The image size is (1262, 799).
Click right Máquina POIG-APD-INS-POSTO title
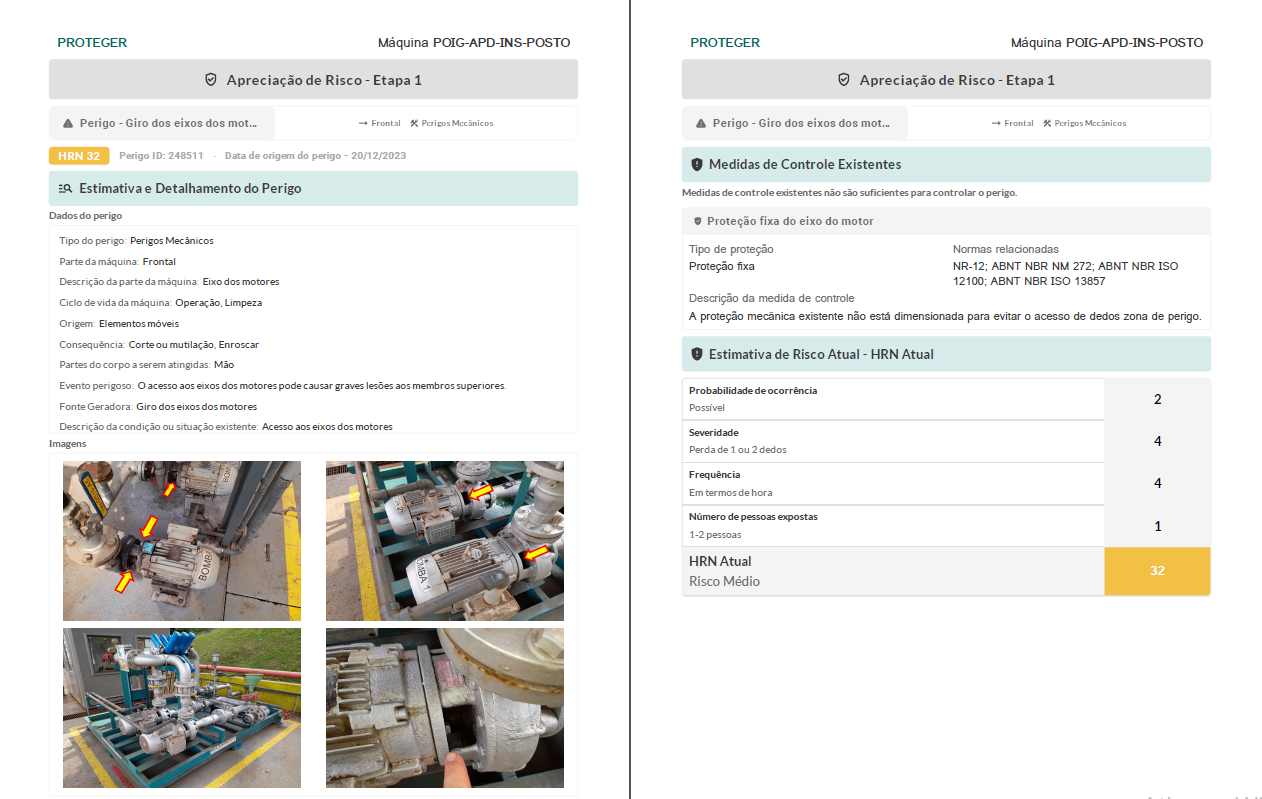pyautogui.click(x=1107, y=43)
